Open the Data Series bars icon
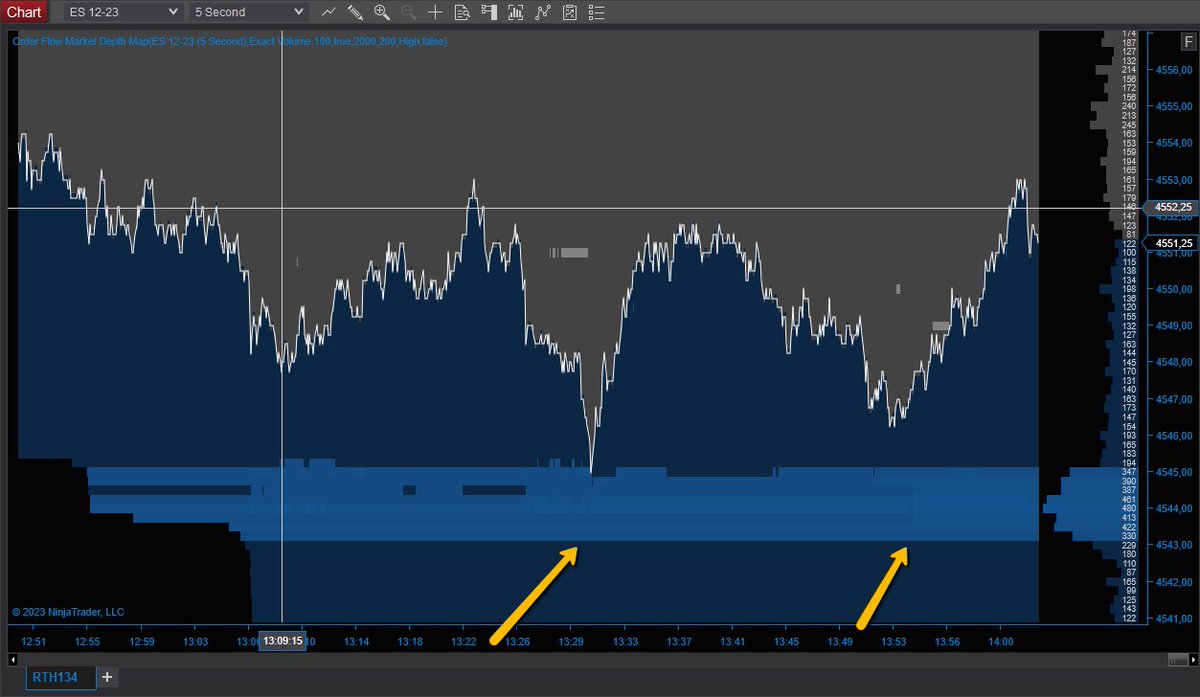The height and width of the screenshot is (697, 1200). 515,12
